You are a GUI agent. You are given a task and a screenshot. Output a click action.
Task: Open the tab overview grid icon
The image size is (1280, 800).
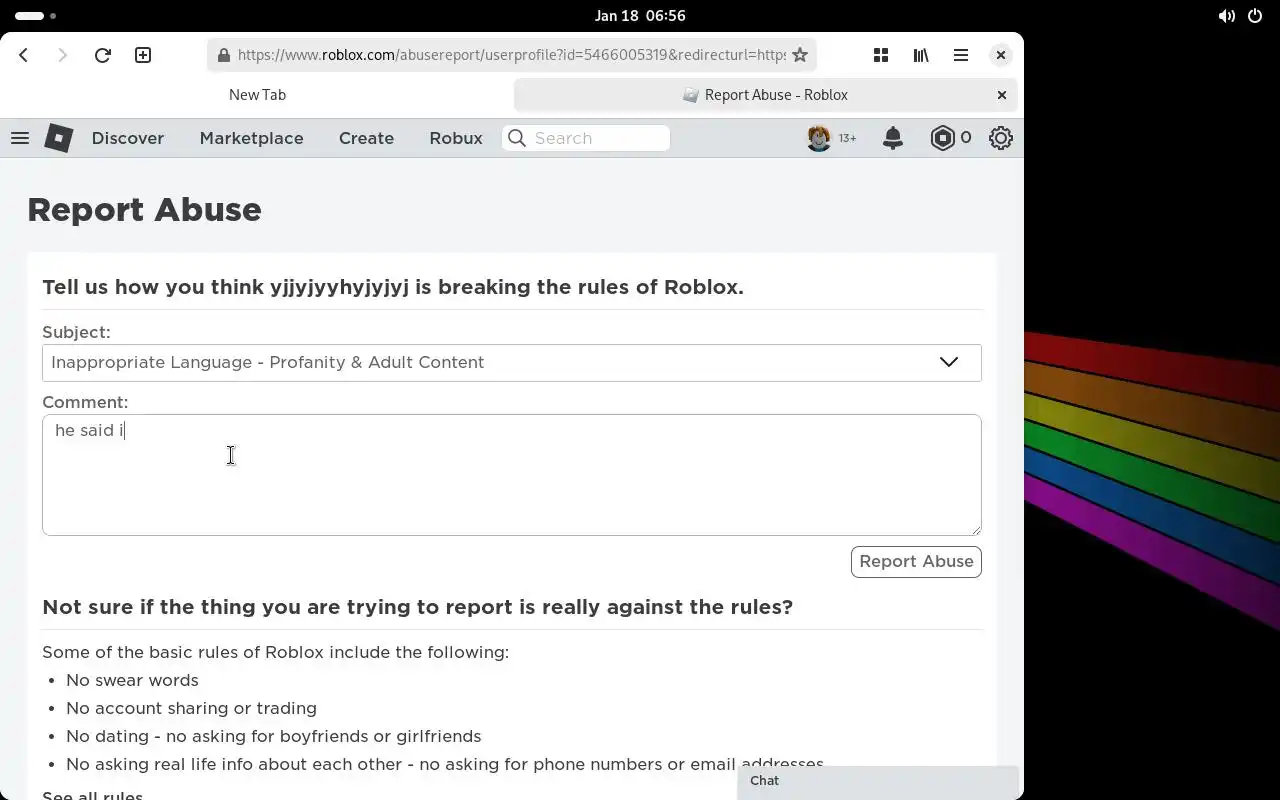tap(881, 55)
